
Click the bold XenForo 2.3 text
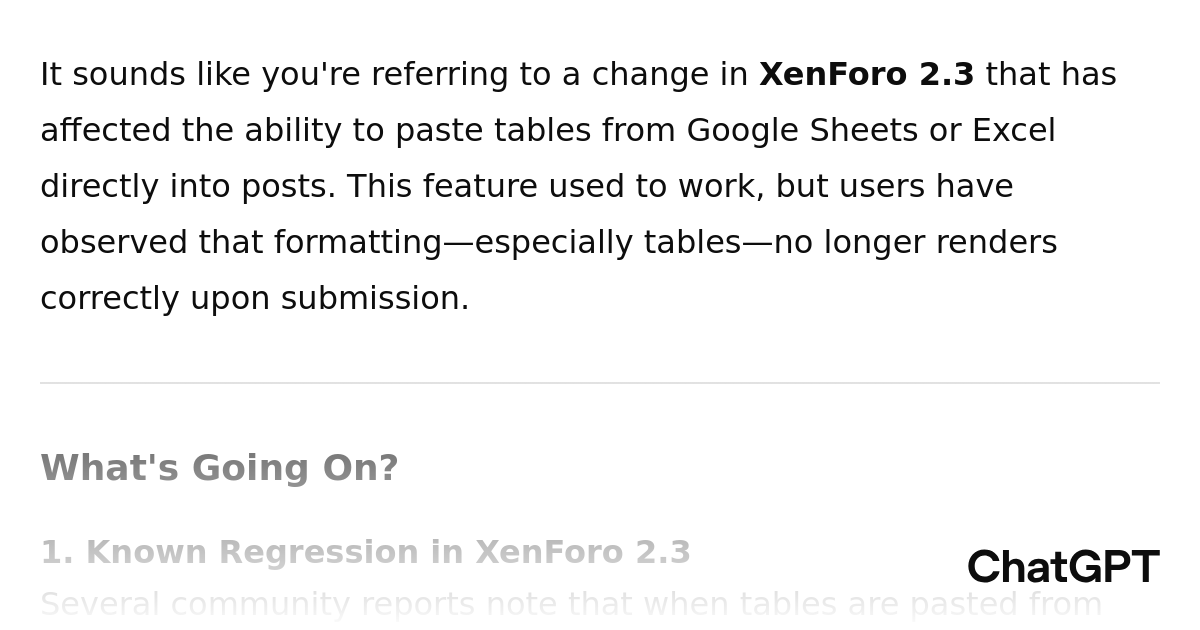click(x=866, y=75)
